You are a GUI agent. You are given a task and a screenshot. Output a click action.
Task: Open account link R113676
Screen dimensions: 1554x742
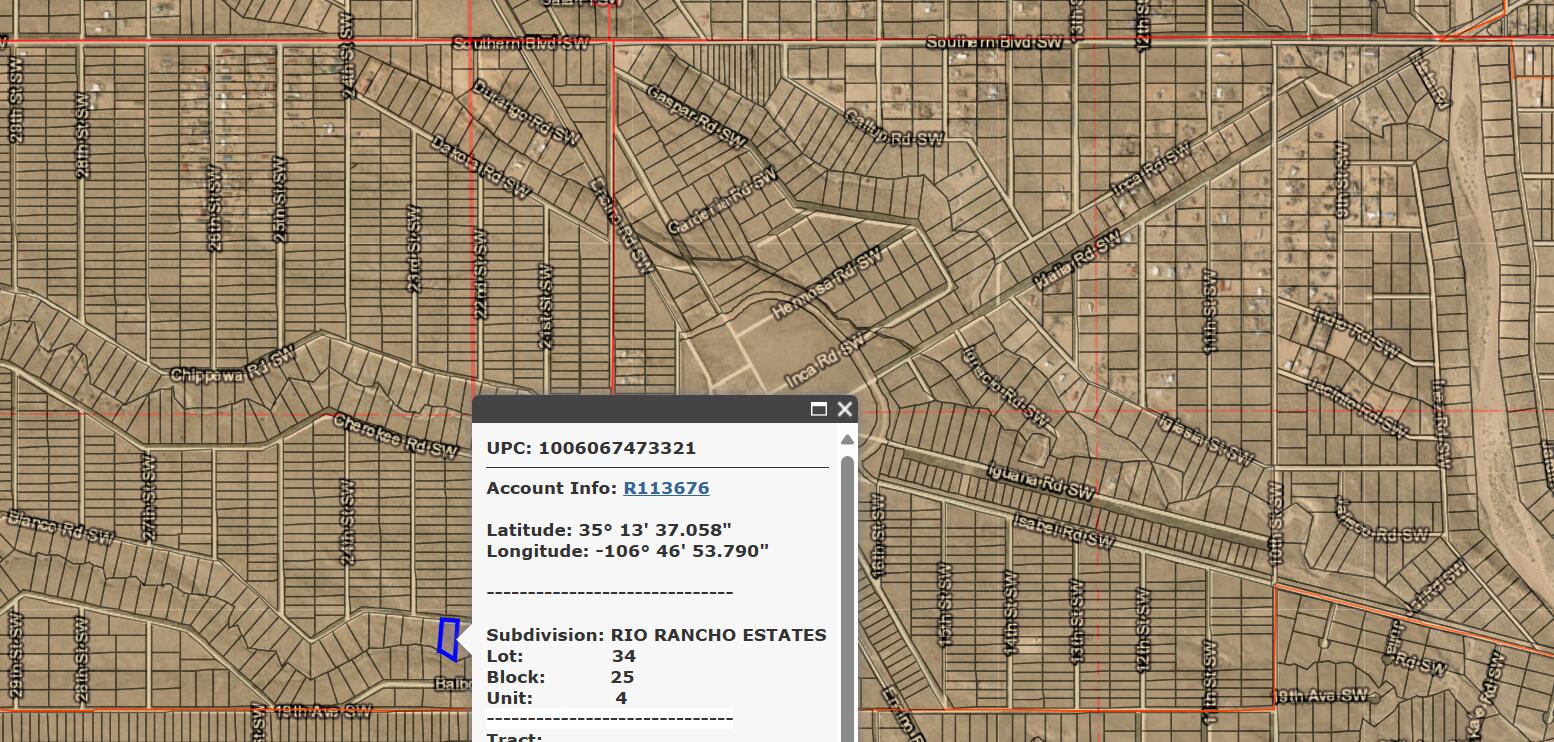click(x=666, y=488)
